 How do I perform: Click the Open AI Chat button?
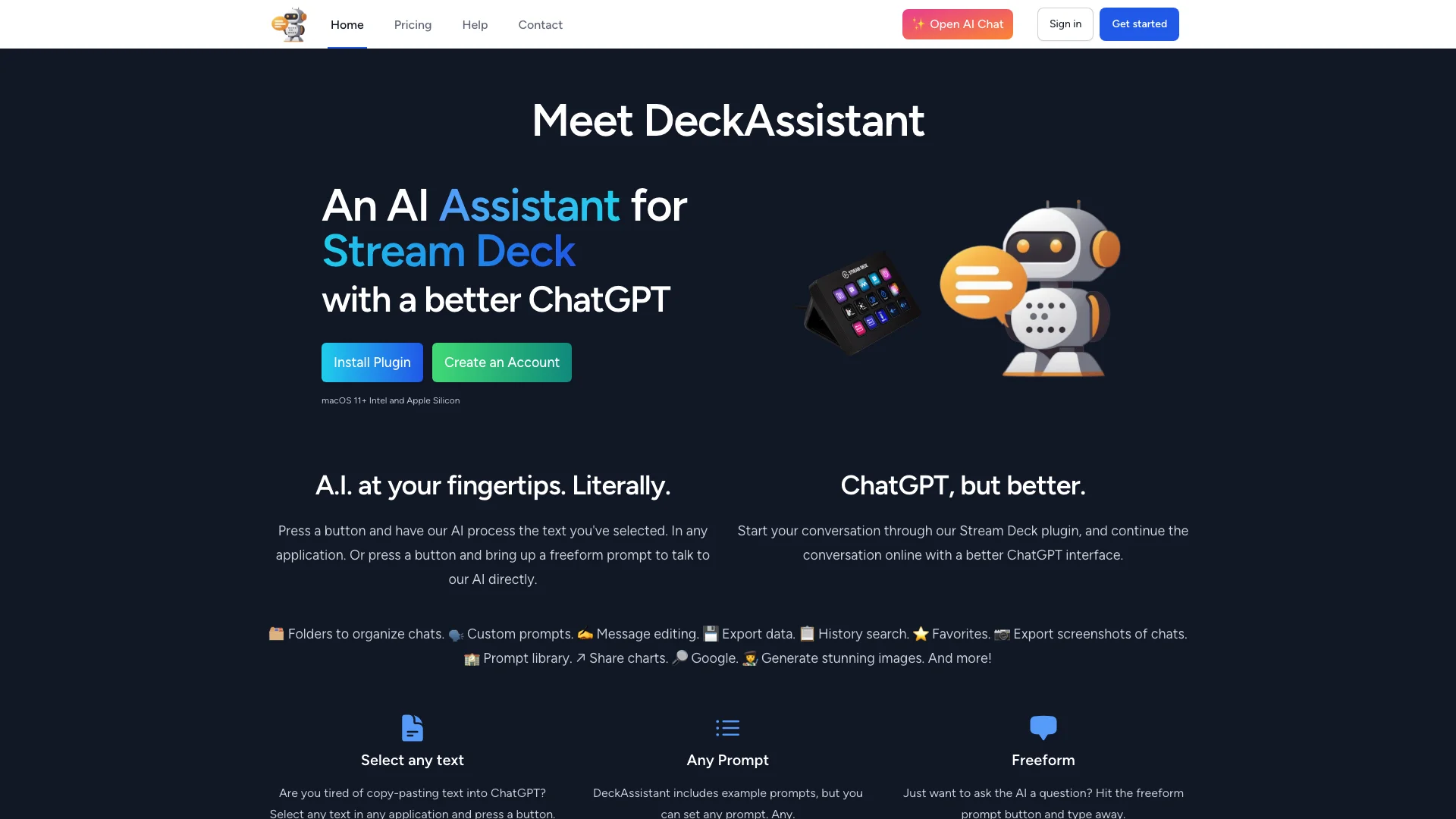click(x=957, y=24)
